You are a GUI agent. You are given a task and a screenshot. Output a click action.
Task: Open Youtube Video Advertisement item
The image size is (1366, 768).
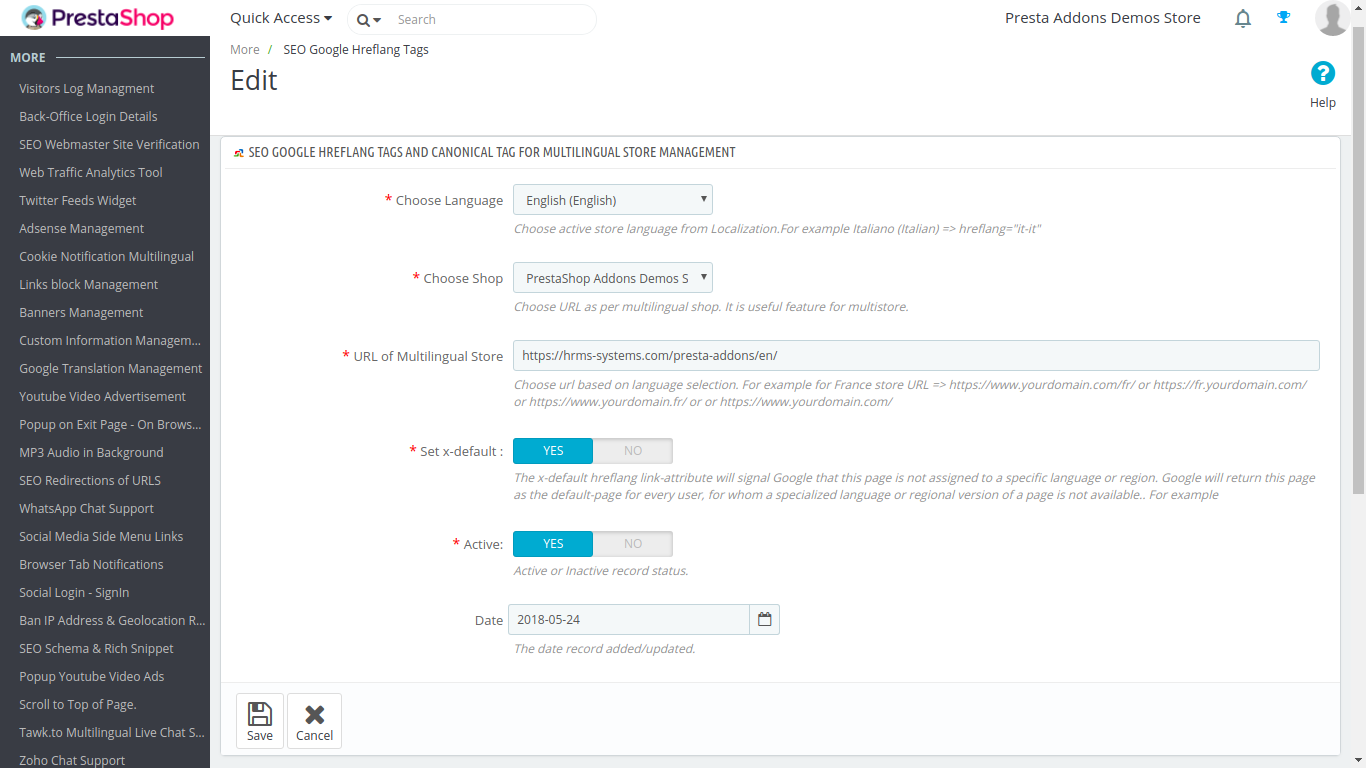pos(103,396)
